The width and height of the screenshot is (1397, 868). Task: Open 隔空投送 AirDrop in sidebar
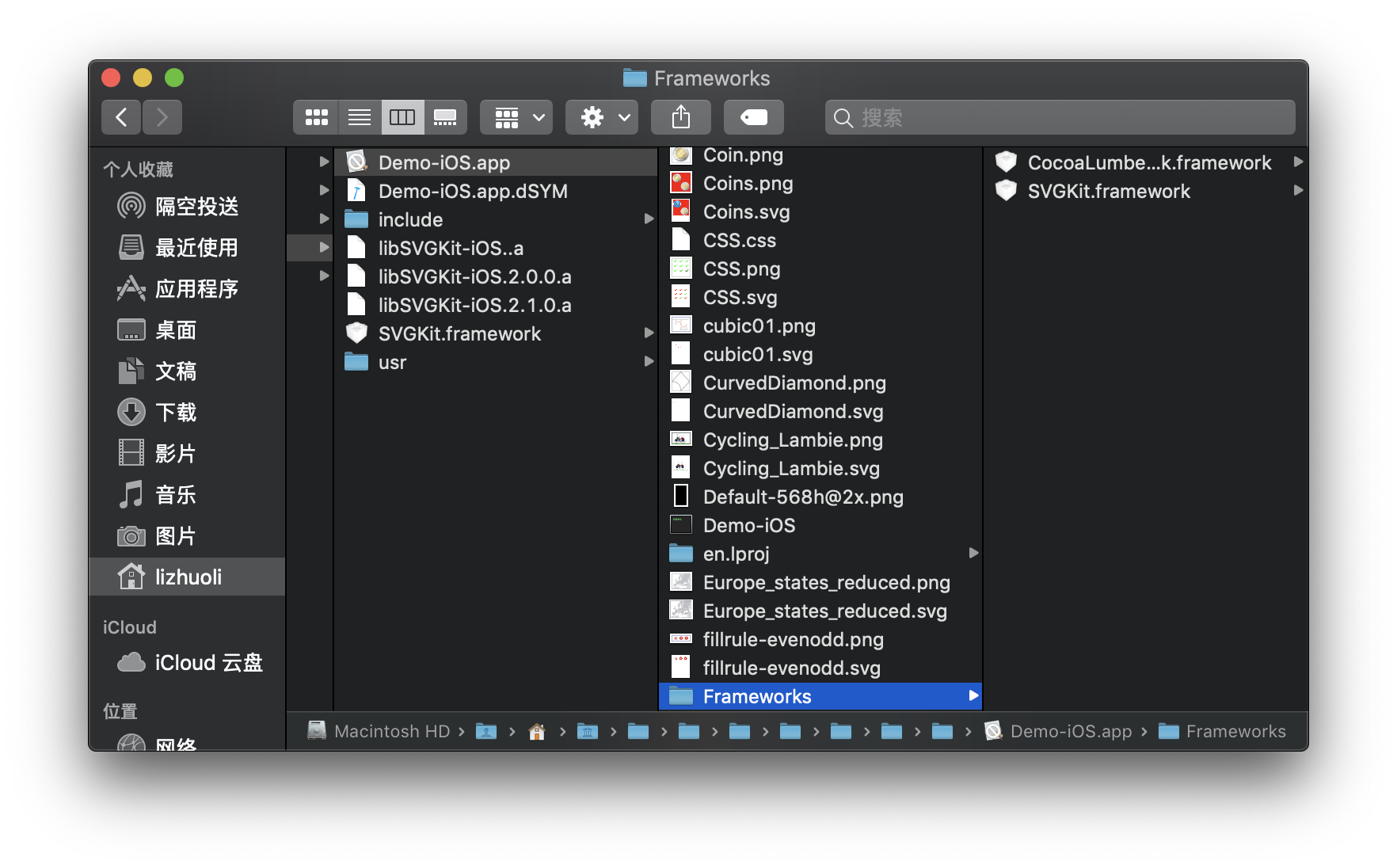187,206
